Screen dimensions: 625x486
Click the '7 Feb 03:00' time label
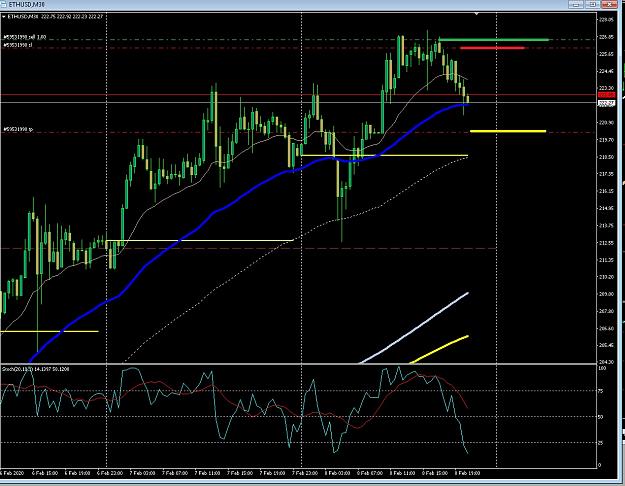click(142, 473)
